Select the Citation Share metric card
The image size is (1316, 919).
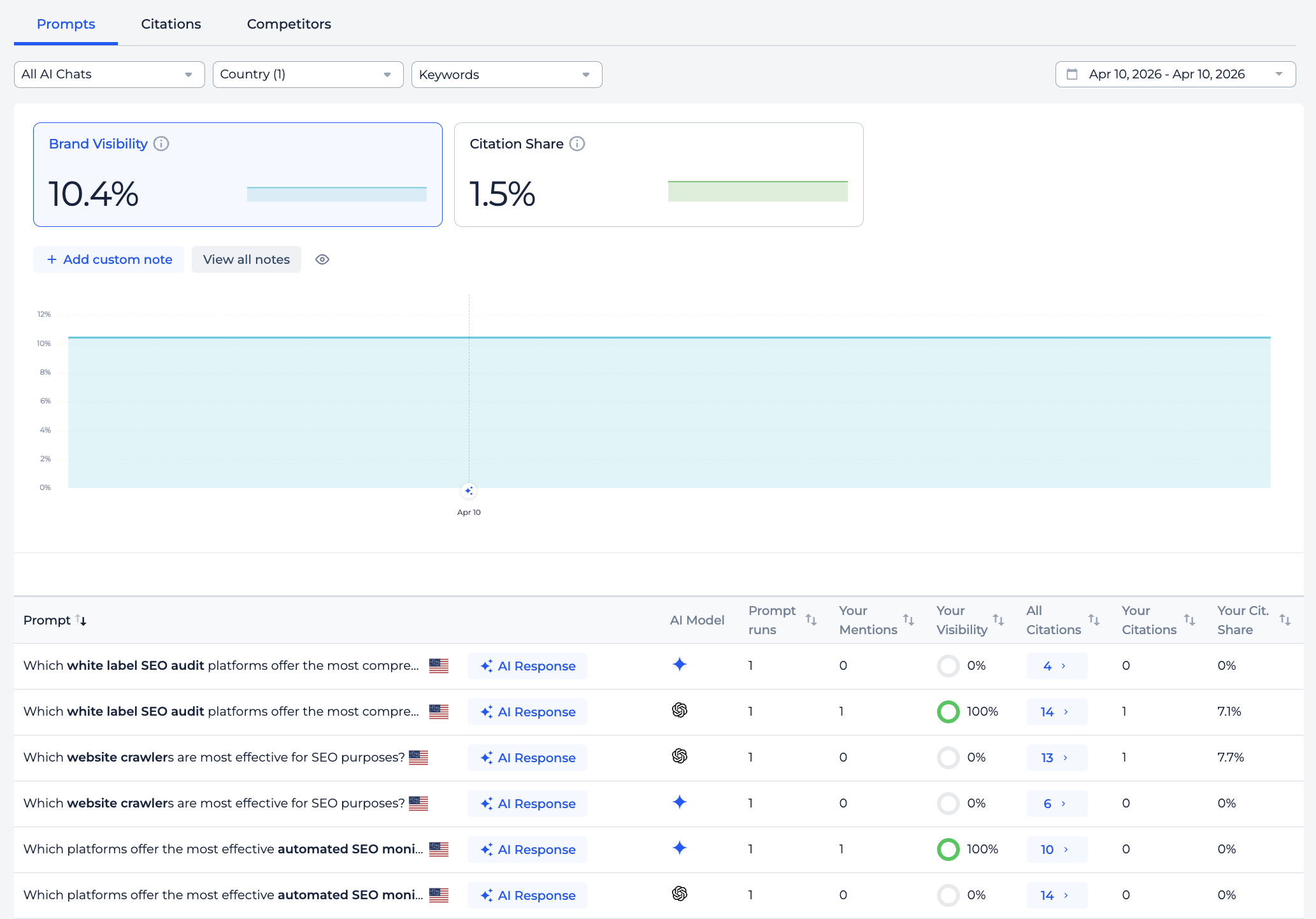[x=658, y=175]
